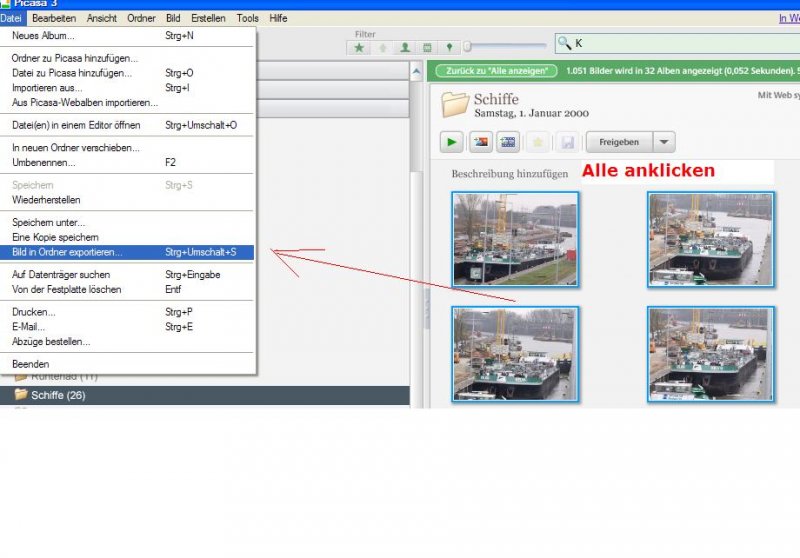Open the Bearbeiten menu
Screen dimensions: 800x558
point(53,18)
